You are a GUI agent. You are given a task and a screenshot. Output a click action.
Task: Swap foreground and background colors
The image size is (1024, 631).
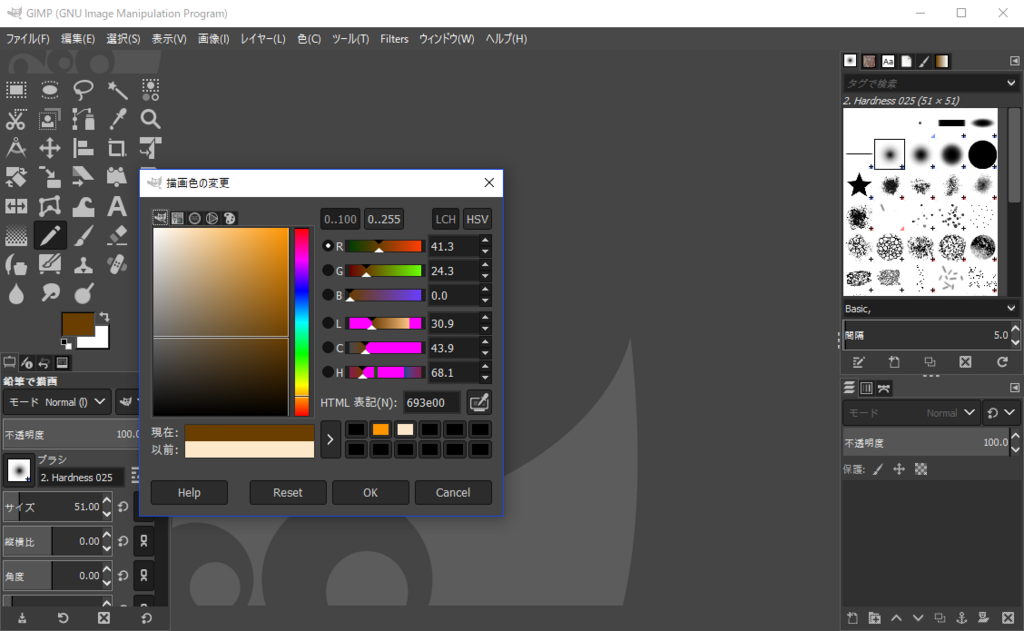coord(103,317)
